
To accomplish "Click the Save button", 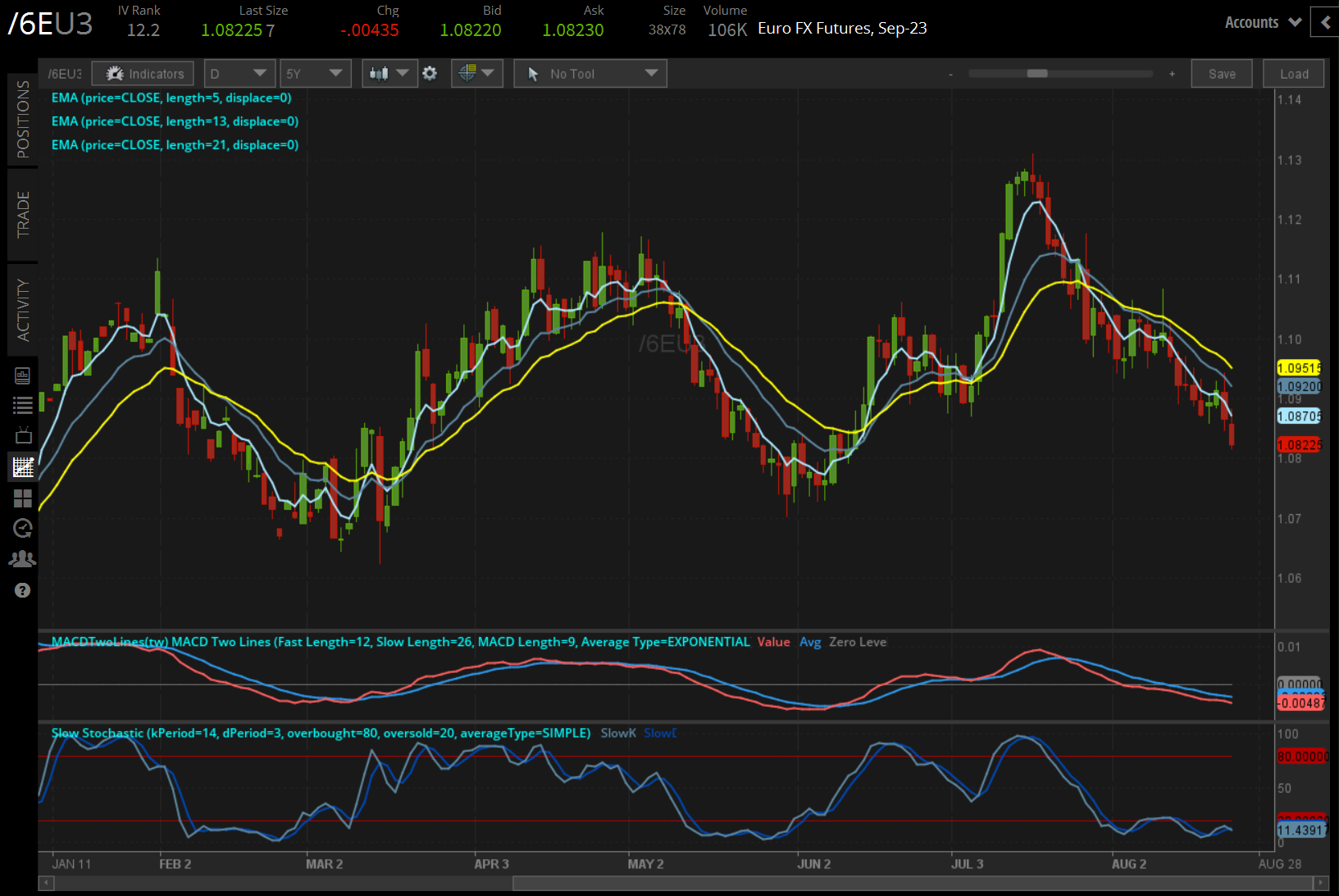I will [1222, 74].
